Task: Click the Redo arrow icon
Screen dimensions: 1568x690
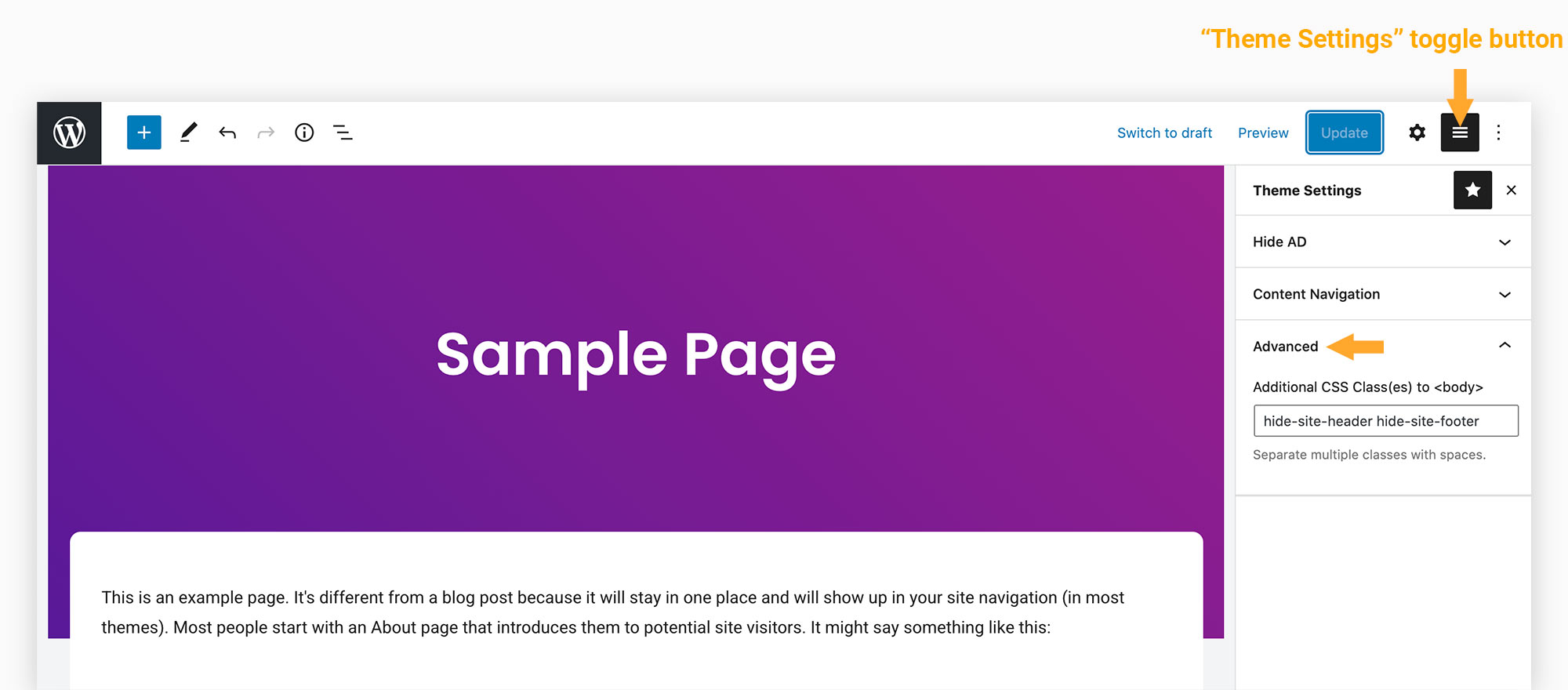Action: (265, 133)
